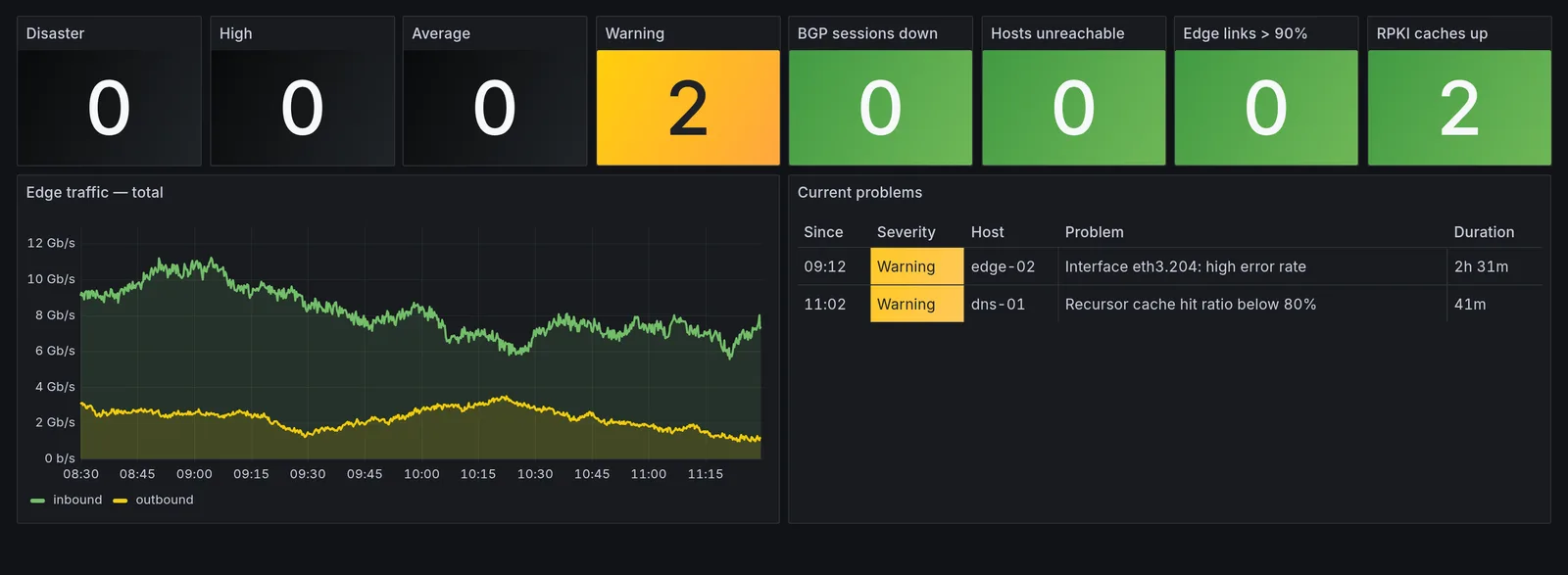Viewport: 1568px width, 575px height.
Task: Open the BGP sessions down panel title
Action: [x=867, y=33]
